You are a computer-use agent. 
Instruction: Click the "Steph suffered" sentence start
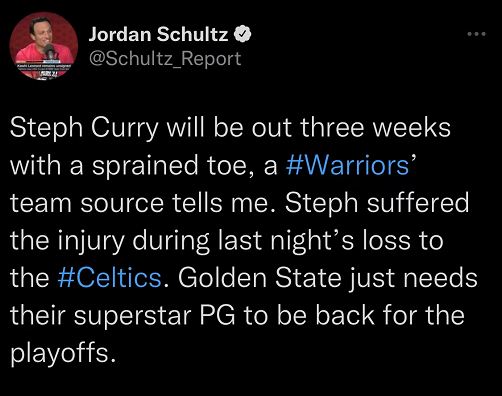[x=377, y=204]
